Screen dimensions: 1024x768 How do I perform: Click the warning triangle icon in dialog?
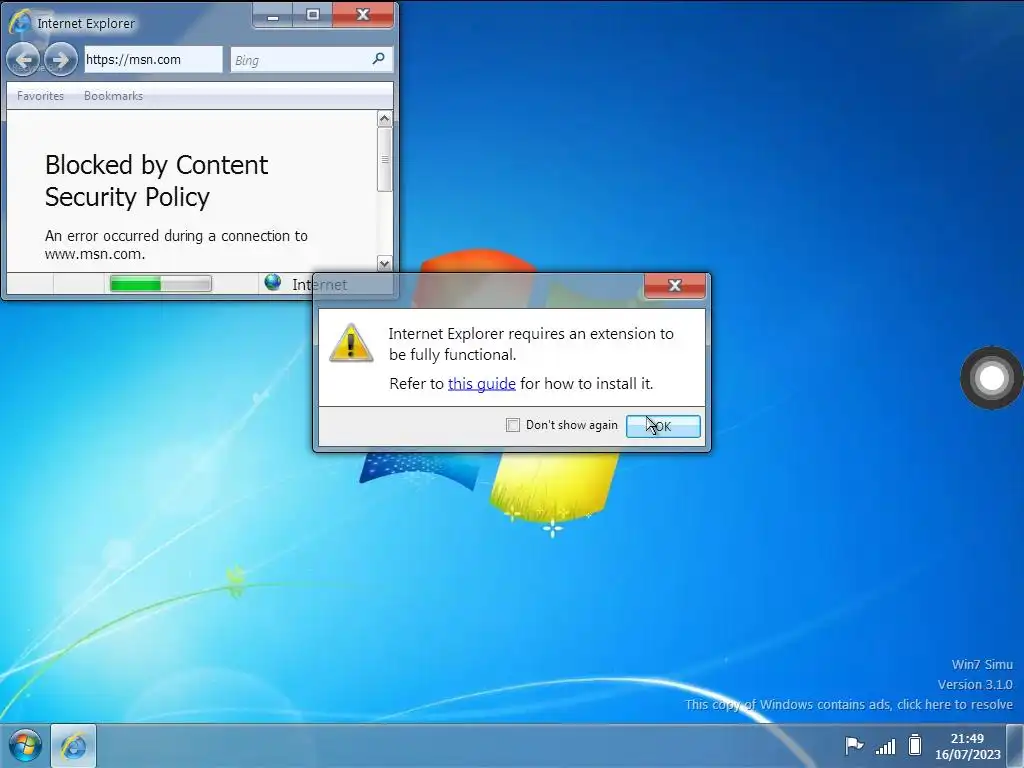[351, 343]
